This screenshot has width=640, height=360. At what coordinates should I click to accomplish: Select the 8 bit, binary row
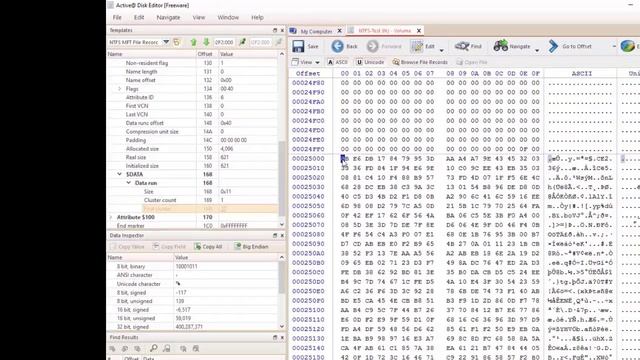(193, 266)
